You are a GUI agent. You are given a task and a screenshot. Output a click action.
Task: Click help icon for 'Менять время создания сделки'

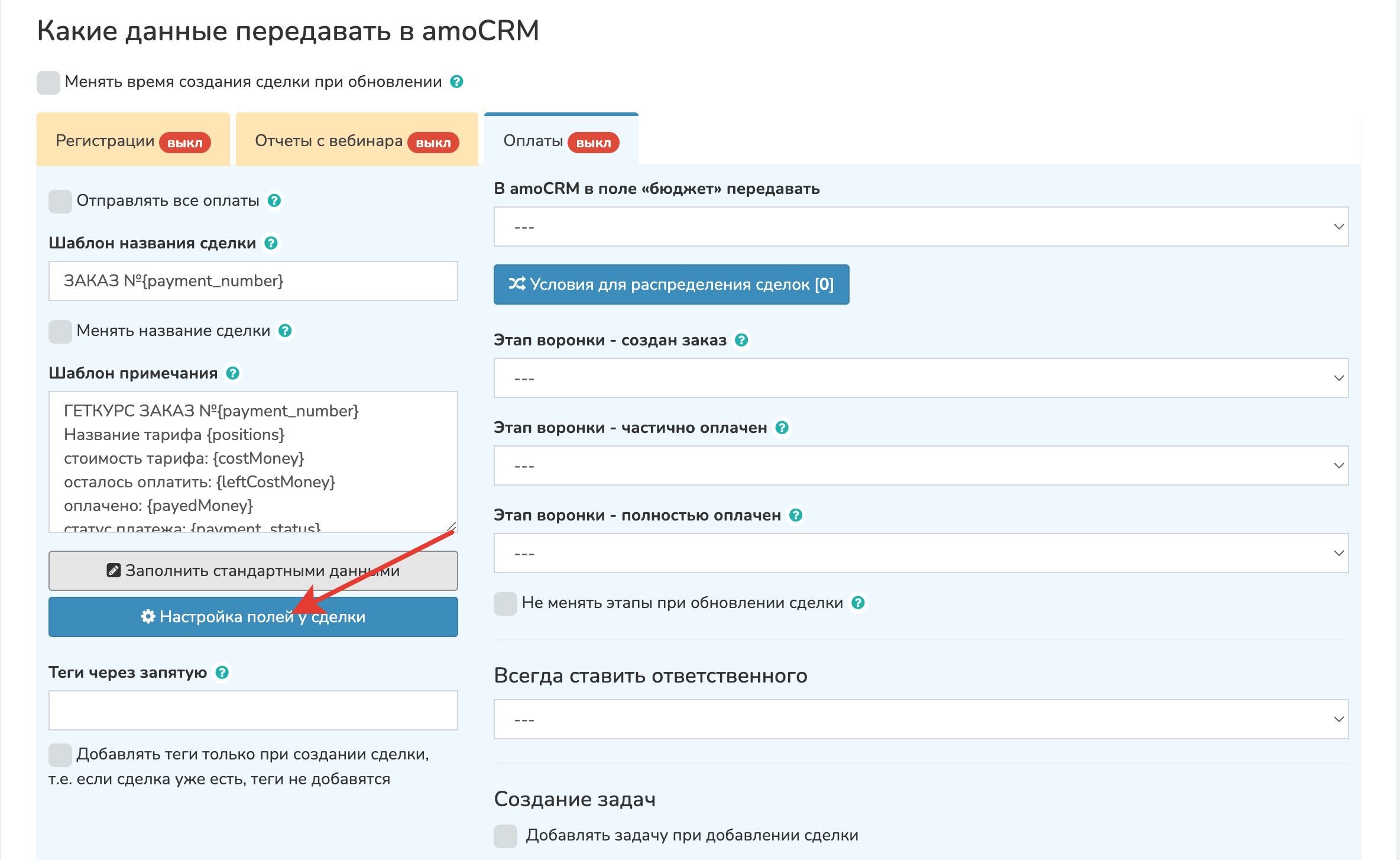pos(456,82)
